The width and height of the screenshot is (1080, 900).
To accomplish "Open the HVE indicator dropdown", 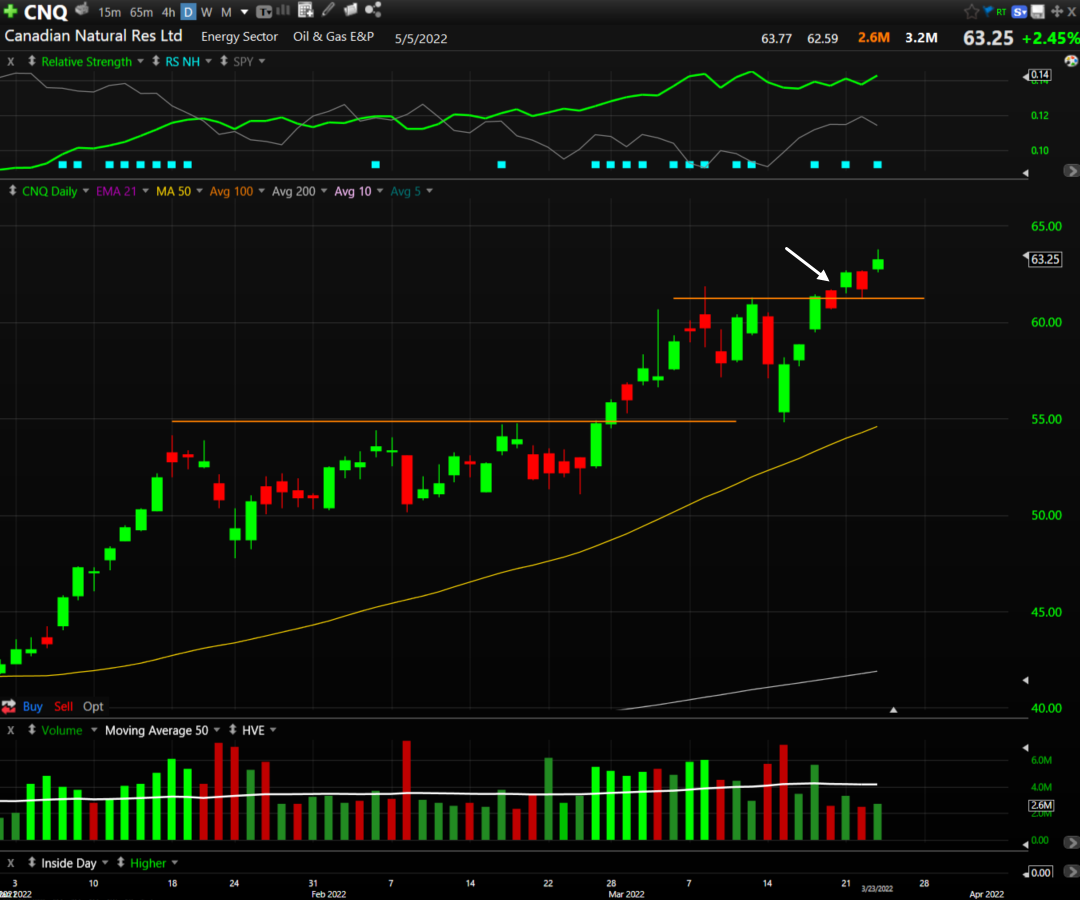I will (x=273, y=729).
